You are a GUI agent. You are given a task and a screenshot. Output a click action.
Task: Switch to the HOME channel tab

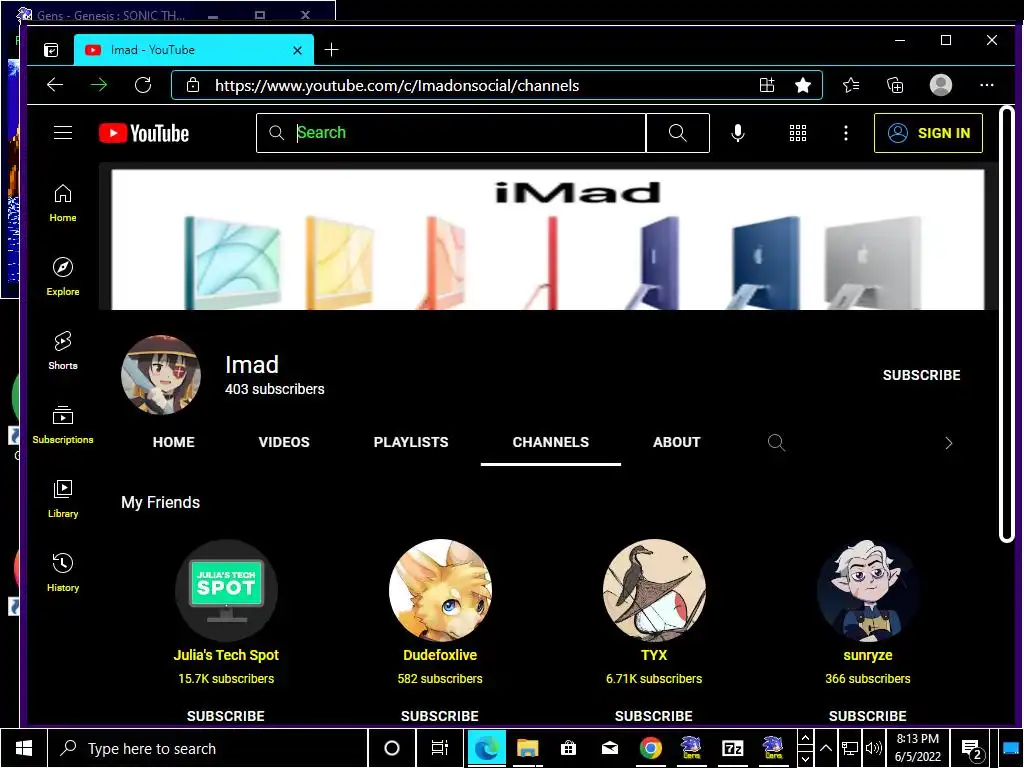point(174,442)
